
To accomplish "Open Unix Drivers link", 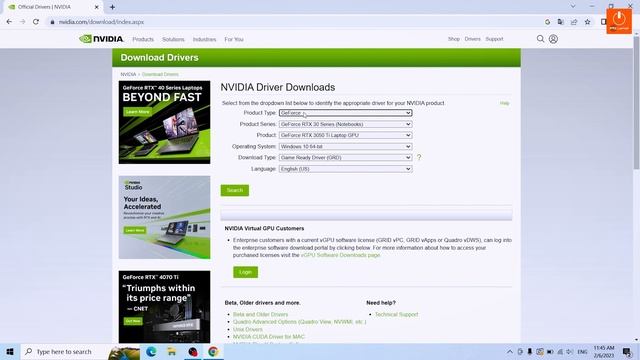I will (248, 329).
